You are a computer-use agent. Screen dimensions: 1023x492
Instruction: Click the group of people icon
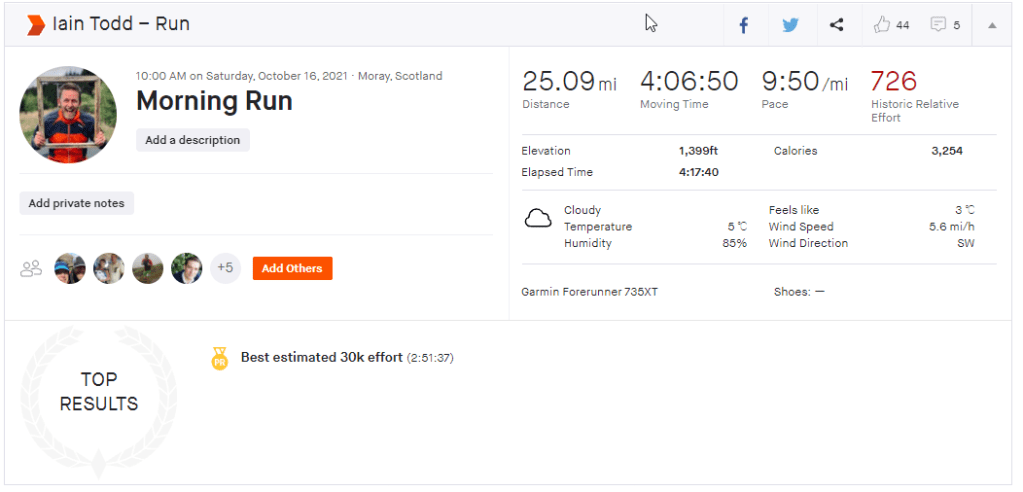click(x=31, y=268)
